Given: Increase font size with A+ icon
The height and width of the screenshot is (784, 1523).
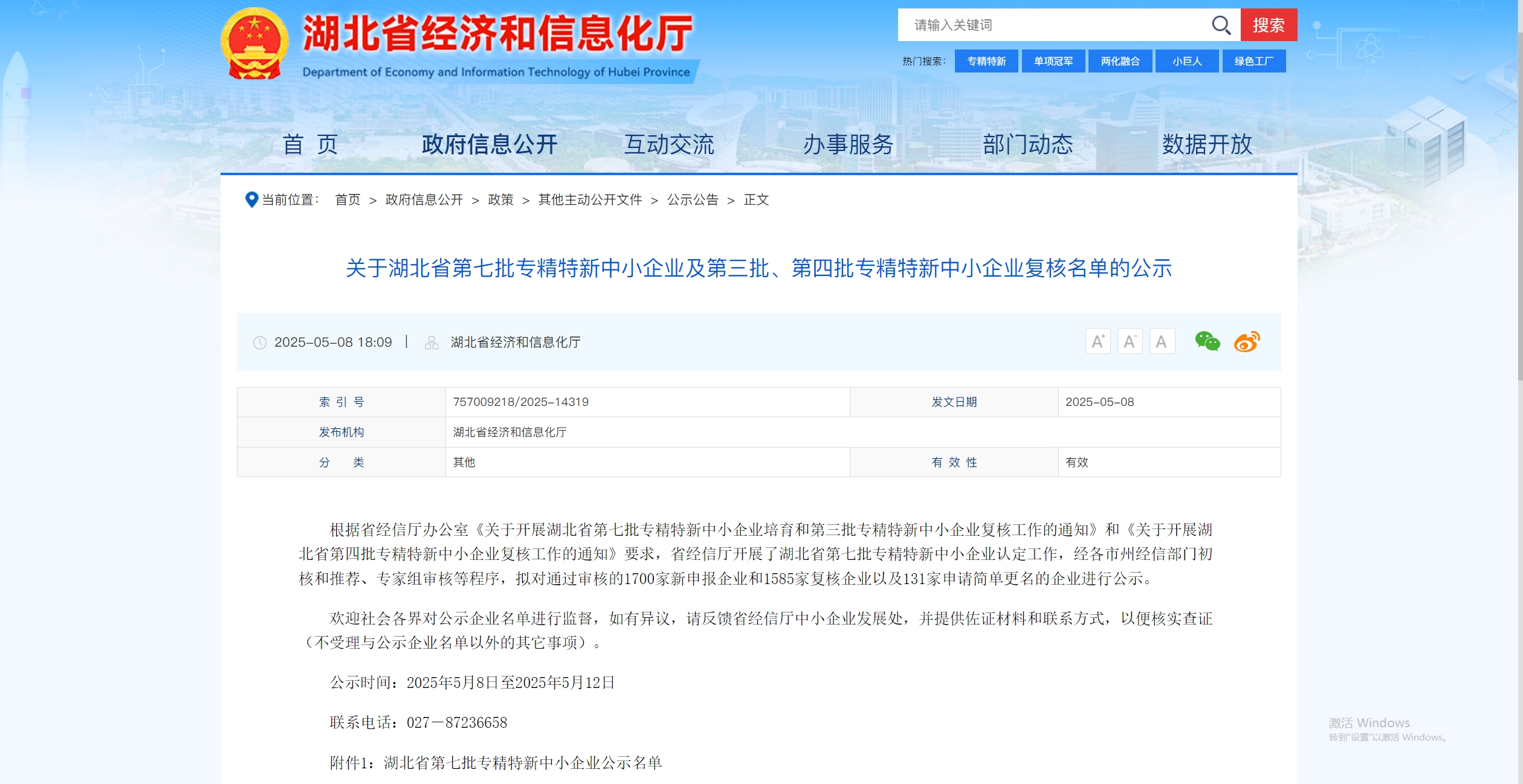Looking at the screenshot, I should tap(1098, 342).
